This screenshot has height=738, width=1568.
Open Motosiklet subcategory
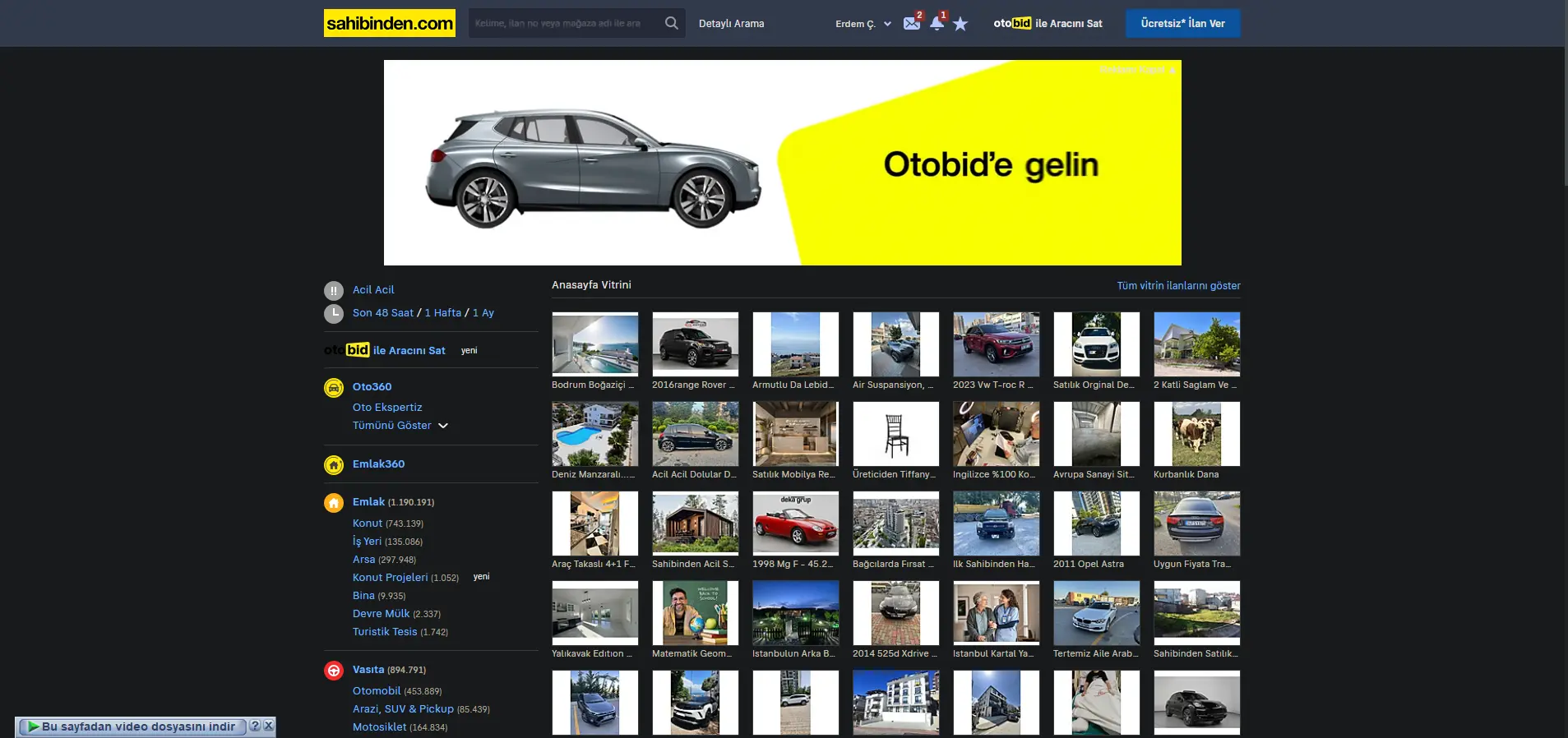(379, 727)
